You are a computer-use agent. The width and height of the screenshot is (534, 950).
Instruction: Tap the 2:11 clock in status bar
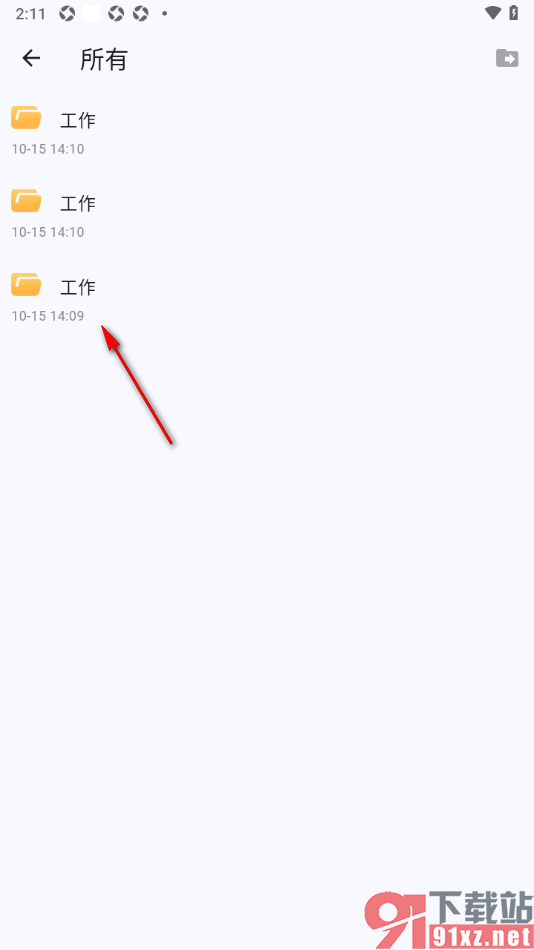coord(30,14)
